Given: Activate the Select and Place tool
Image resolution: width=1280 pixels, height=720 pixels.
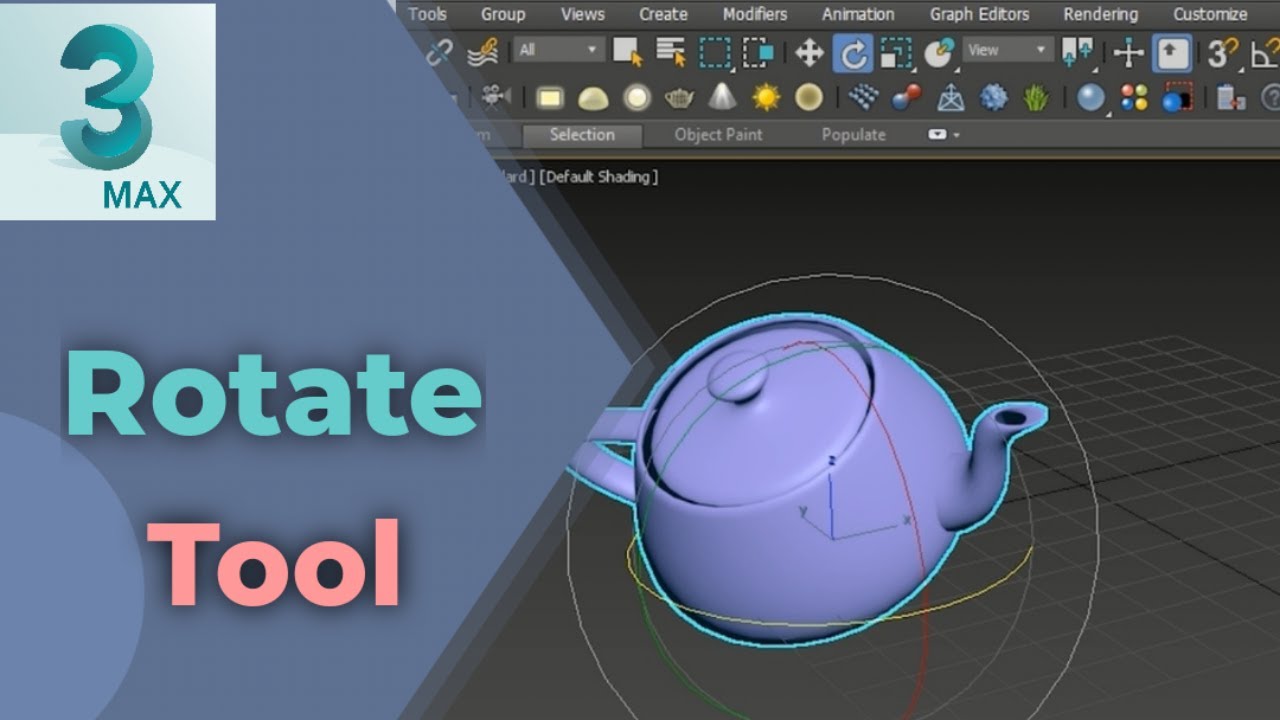Looking at the screenshot, I should (939, 53).
